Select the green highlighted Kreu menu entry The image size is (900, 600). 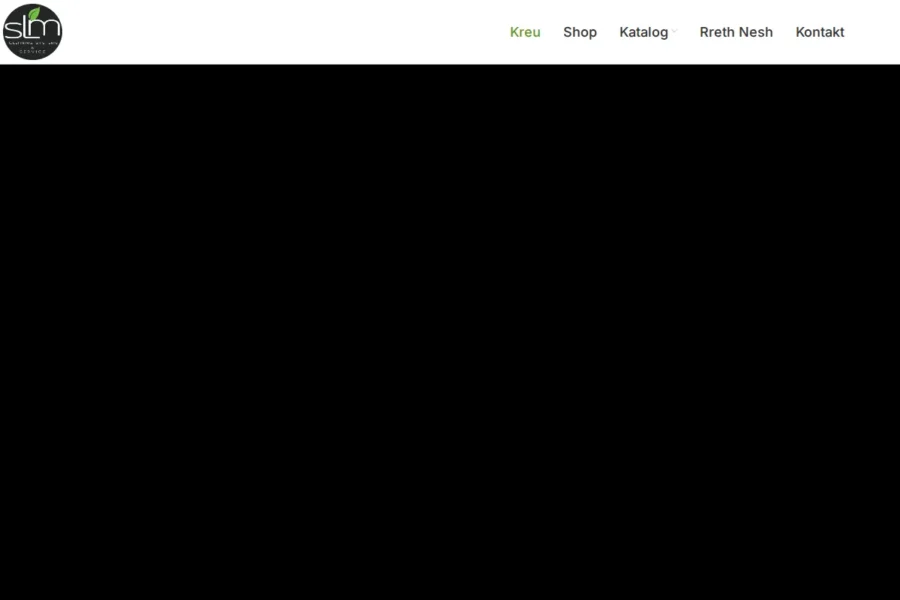click(525, 32)
